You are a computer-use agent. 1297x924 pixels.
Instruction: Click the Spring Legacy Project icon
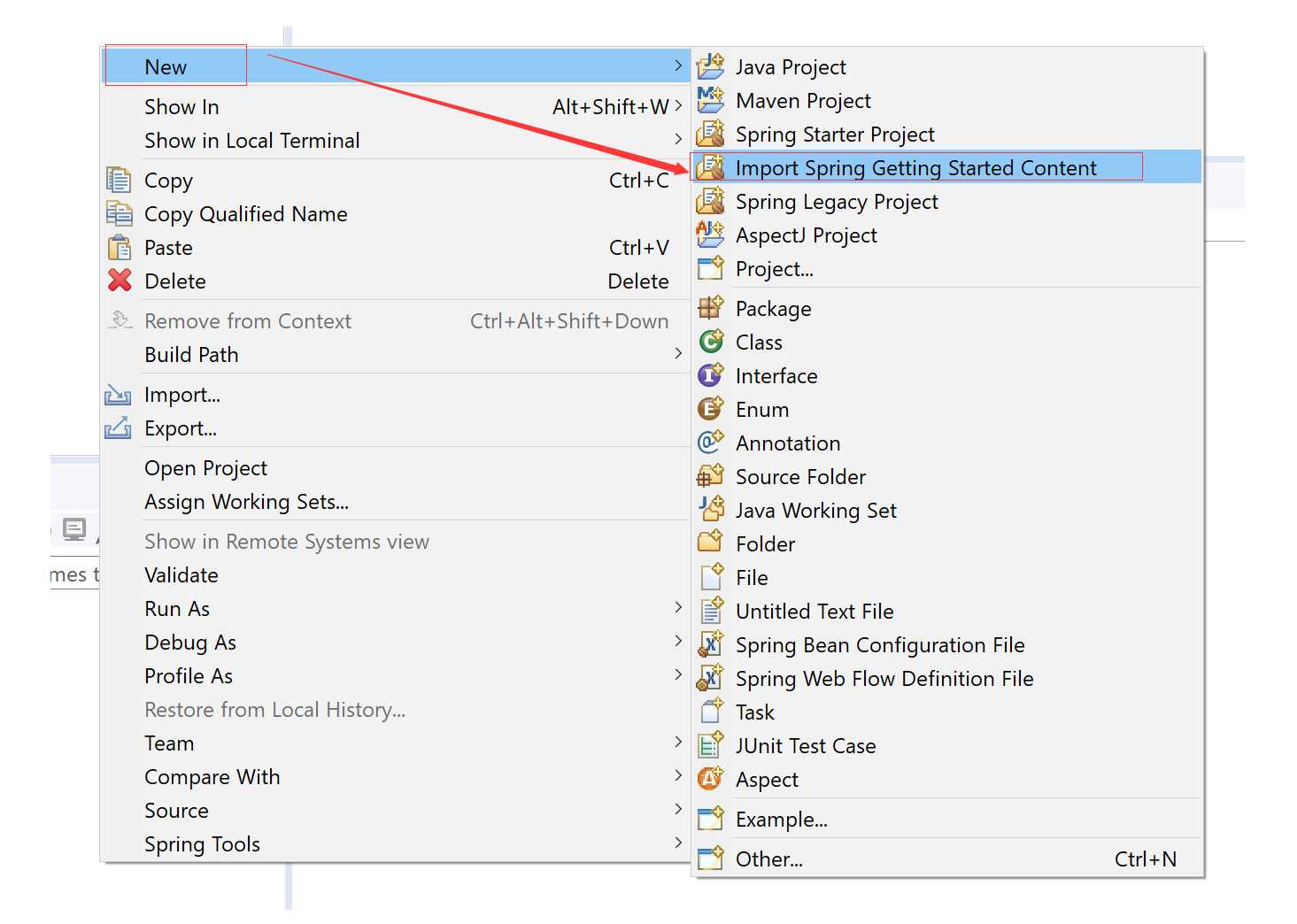(x=710, y=201)
